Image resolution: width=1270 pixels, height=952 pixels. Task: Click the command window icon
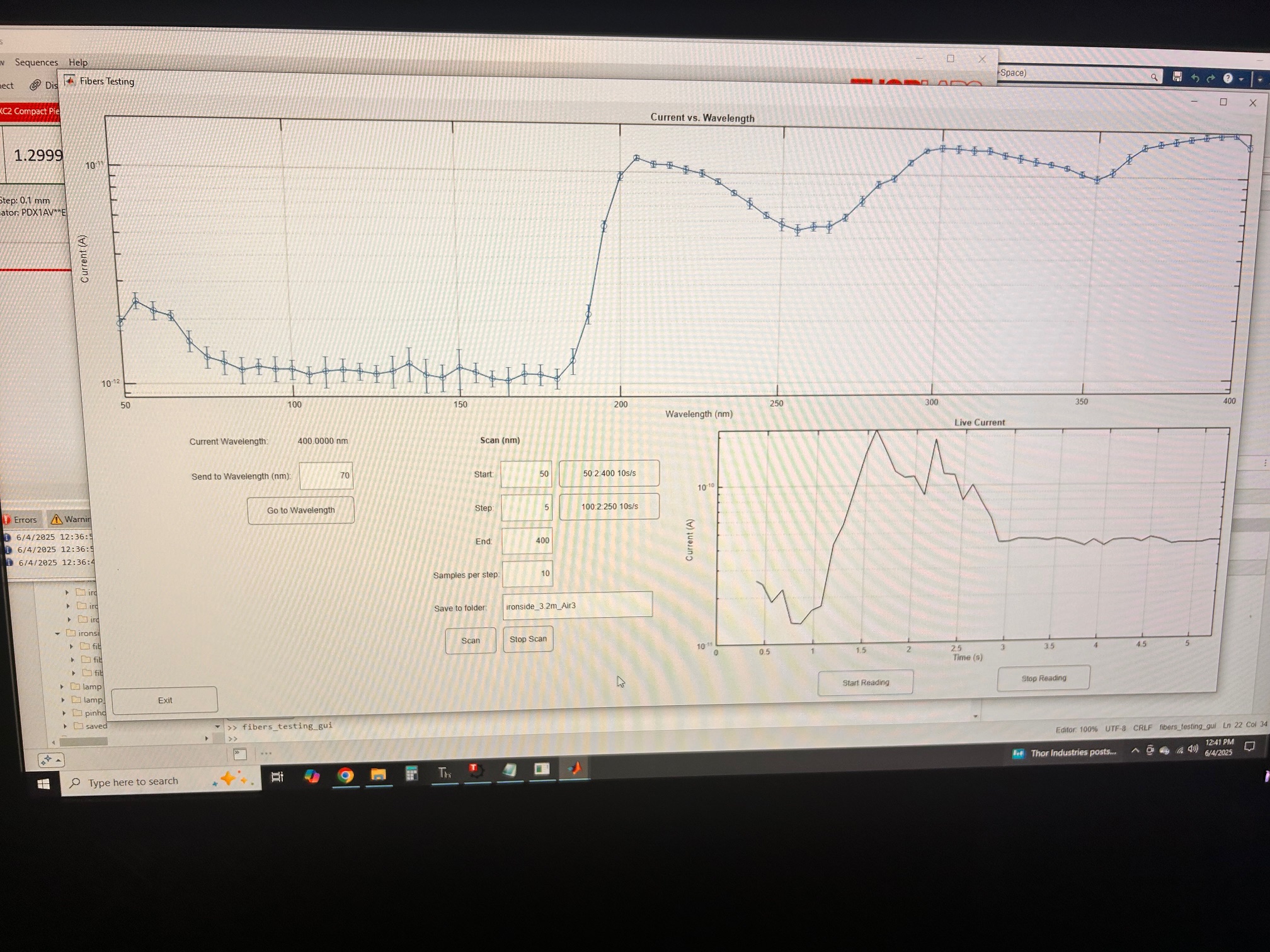pyautogui.click(x=240, y=754)
